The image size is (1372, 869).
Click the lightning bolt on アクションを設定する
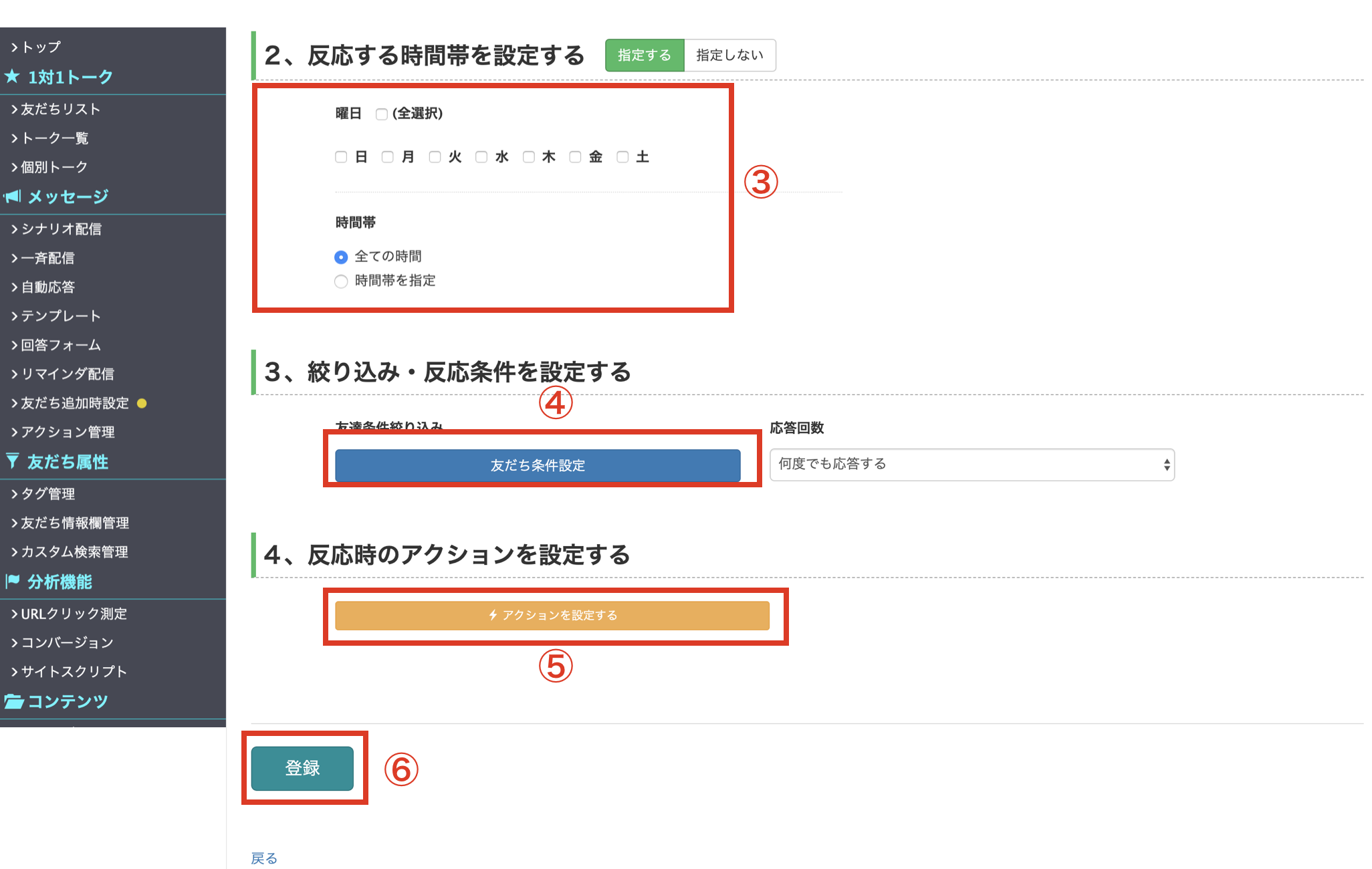tap(493, 615)
